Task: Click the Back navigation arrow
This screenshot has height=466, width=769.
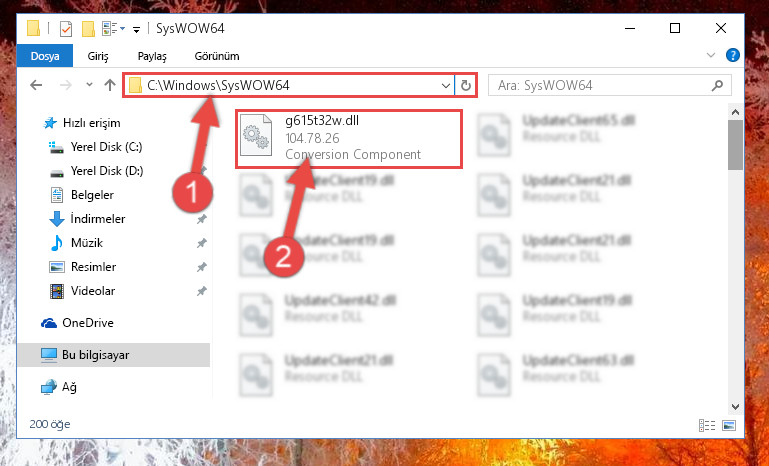Action: click(36, 85)
